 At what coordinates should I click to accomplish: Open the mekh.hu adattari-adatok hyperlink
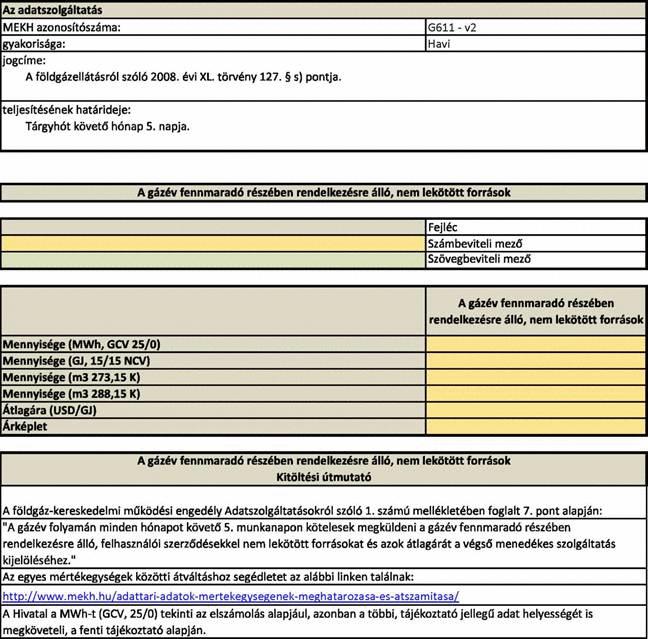(x=231, y=596)
